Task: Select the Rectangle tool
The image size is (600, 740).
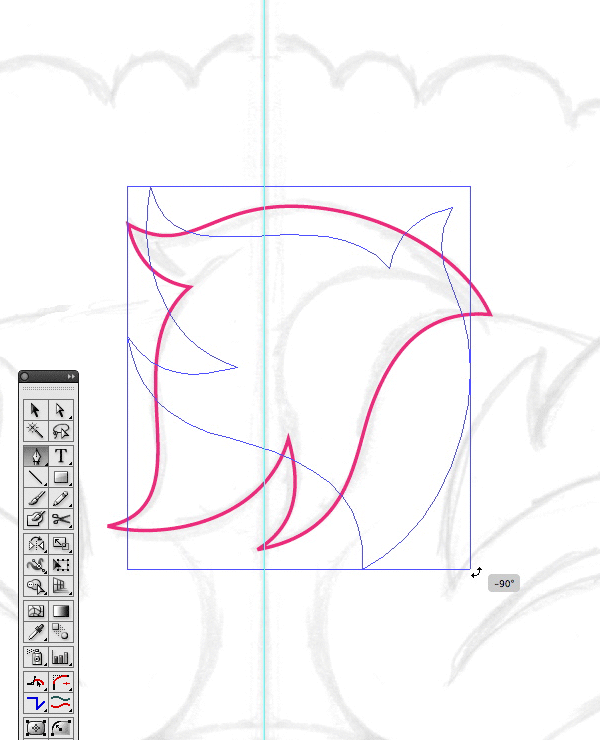Action: 61,477
